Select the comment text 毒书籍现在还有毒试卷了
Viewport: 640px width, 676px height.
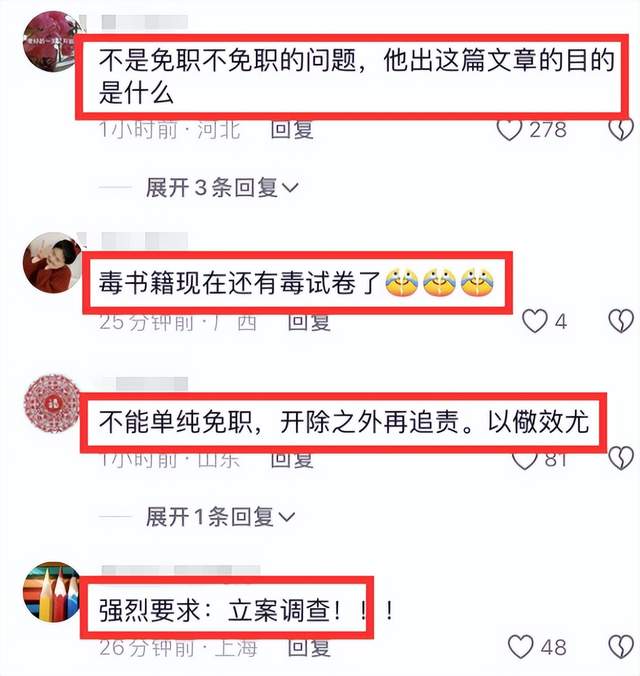tap(239, 283)
